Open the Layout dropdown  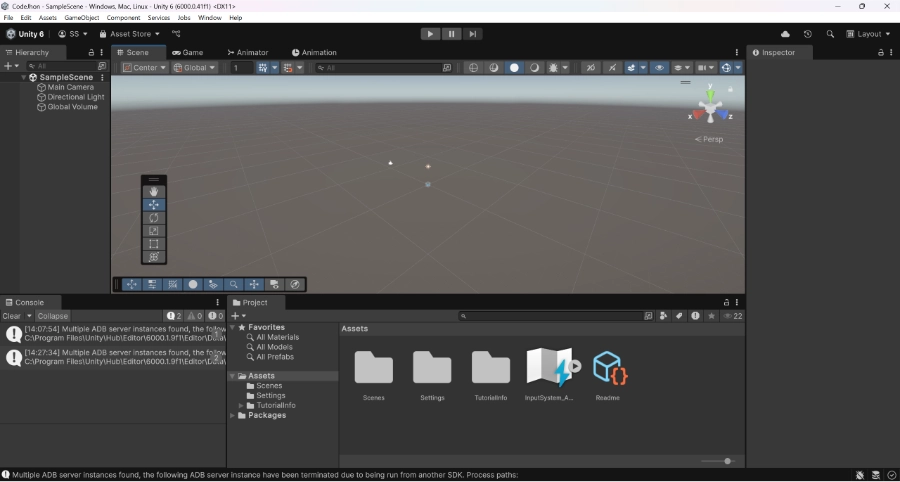click(x=868, y=34)
